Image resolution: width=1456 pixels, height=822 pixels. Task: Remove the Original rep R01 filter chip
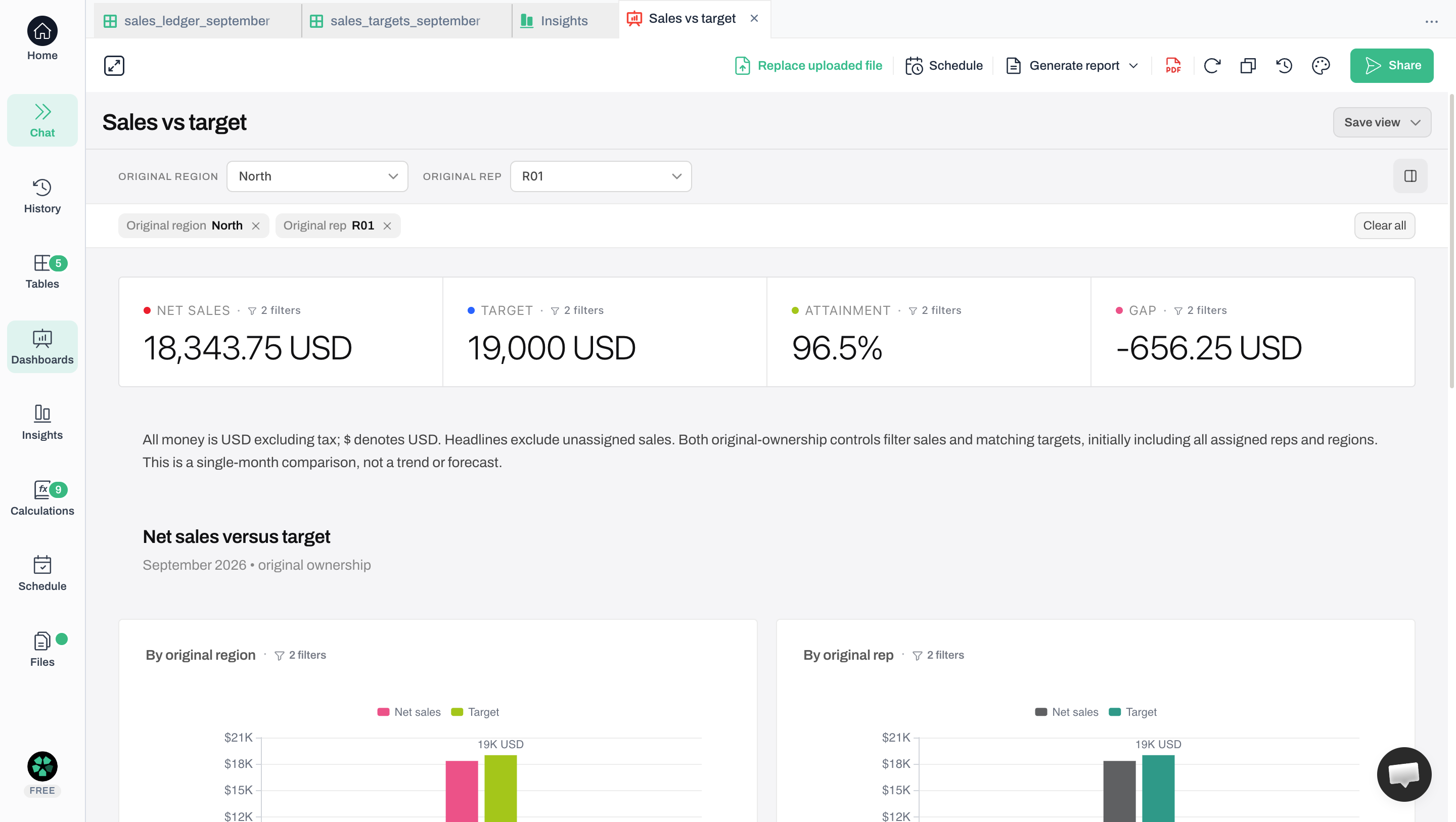click(387, 225)
